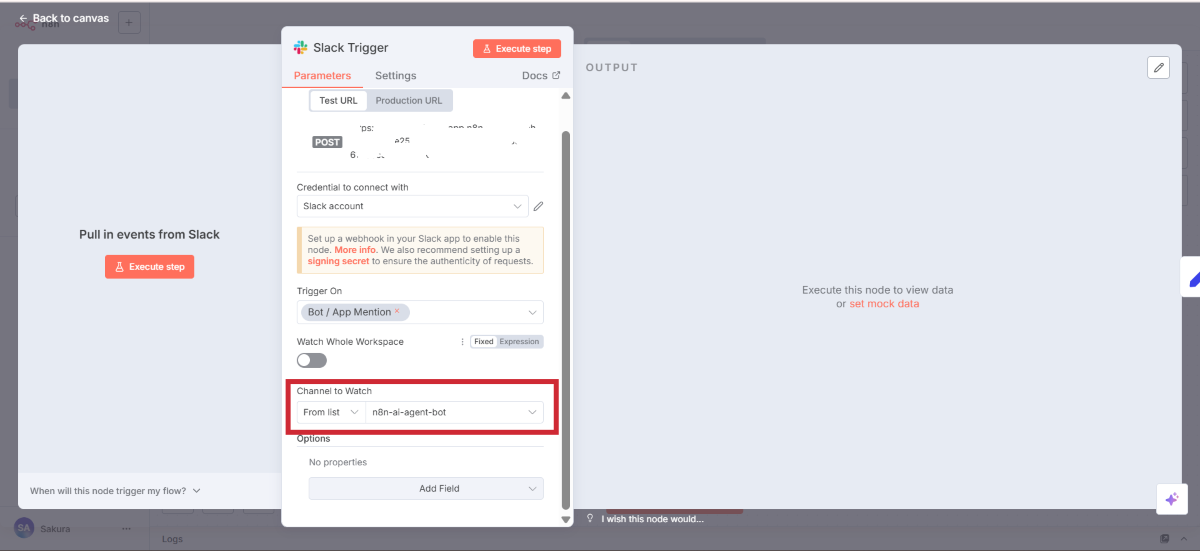Open the From list mode dropdown
This screenshot has height=551, width=1200.
click(x=330, y=412)
